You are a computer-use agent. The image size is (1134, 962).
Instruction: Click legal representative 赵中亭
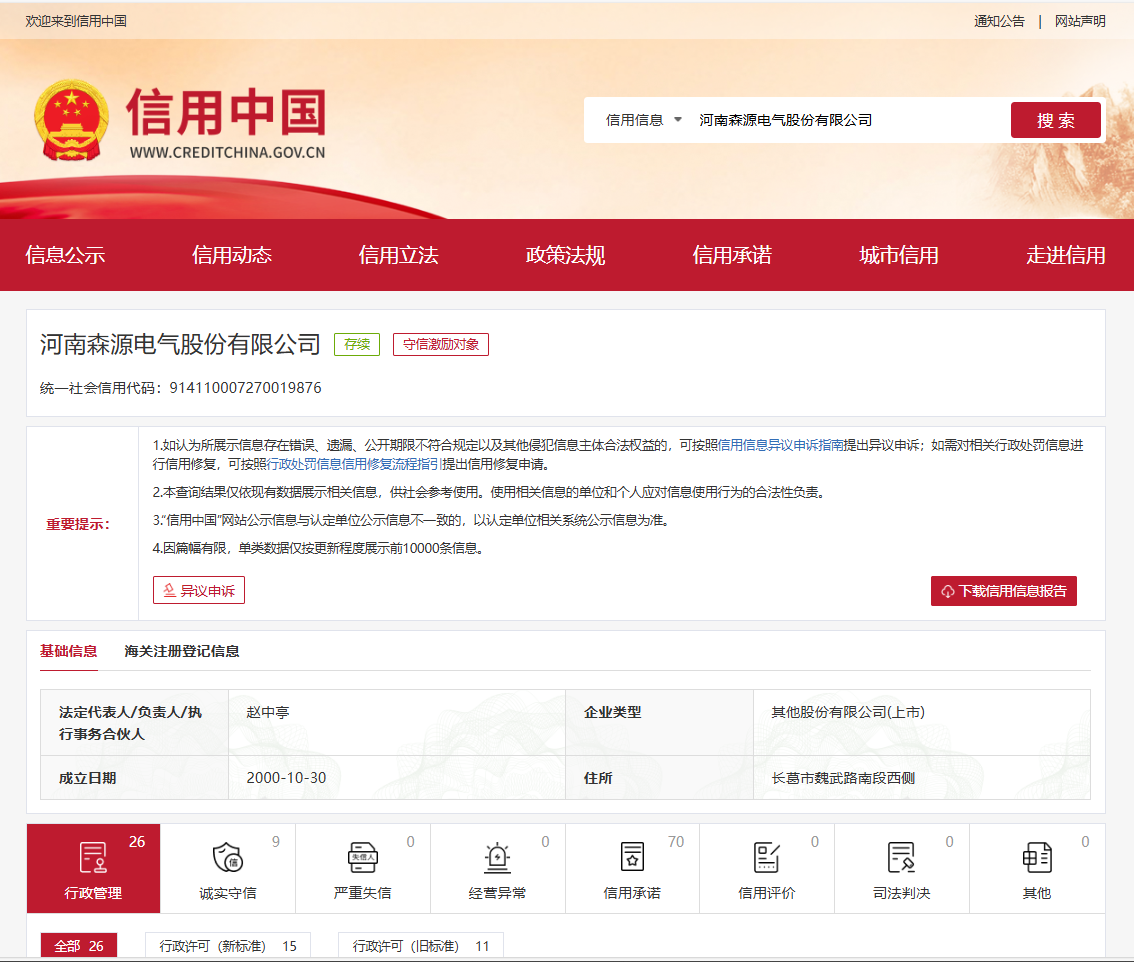(268, 712)
